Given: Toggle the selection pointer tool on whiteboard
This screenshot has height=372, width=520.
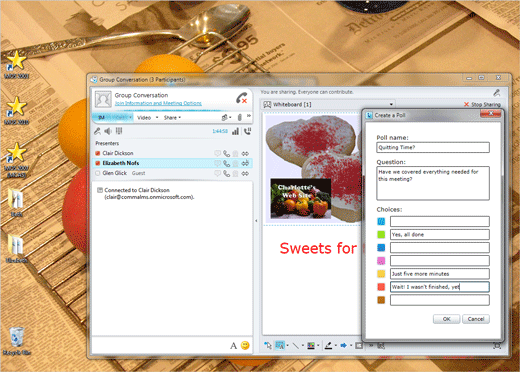Looking at the screenshot, I should tap(268, 346).
